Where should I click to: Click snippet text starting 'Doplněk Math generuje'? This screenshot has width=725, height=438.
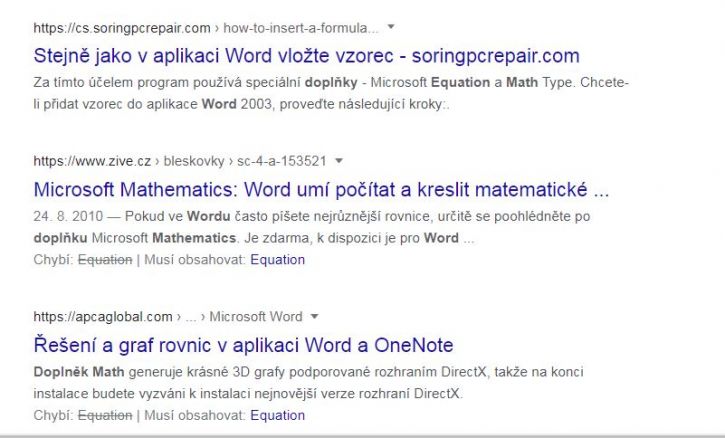click(x=308, y=382)
